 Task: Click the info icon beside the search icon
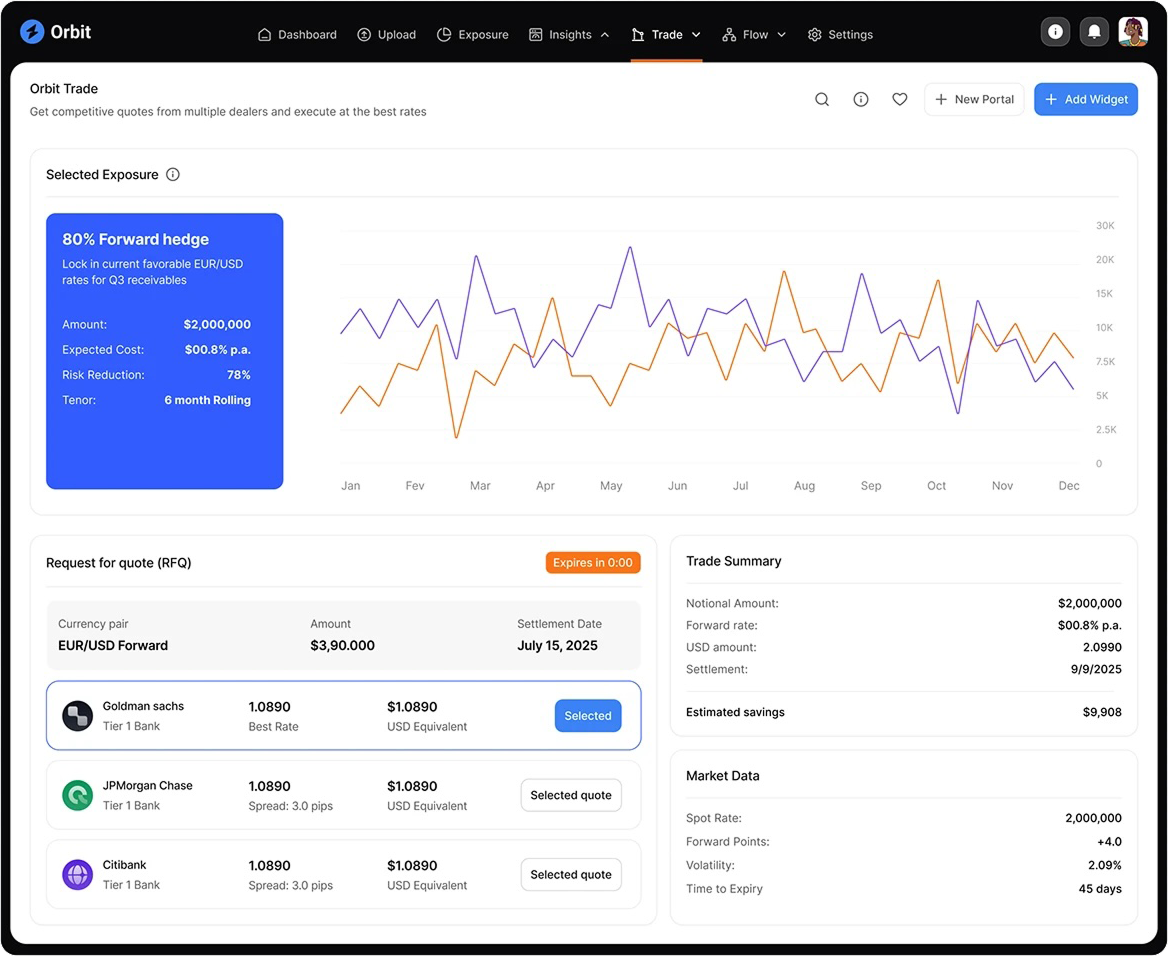click(861, 100)
